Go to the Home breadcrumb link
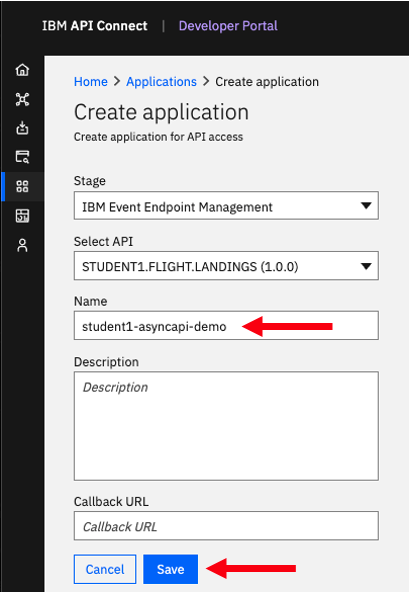This screenshot has width=413, height=592. [x=91, y=82]
